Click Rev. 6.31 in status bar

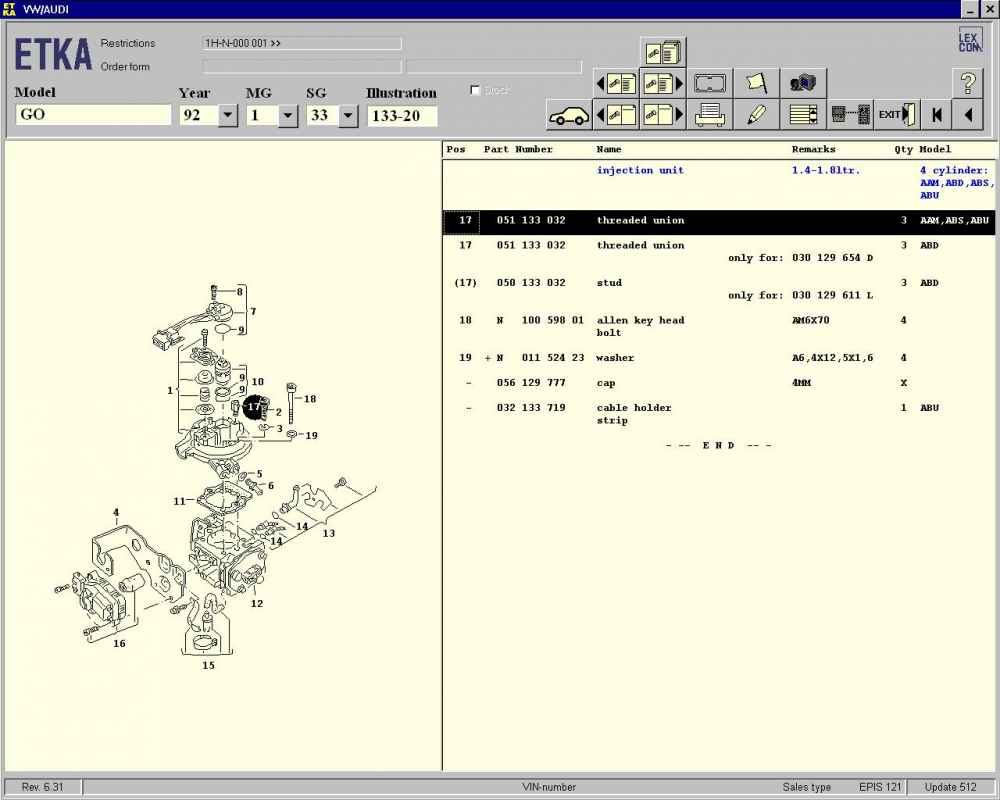pos(43,787)
